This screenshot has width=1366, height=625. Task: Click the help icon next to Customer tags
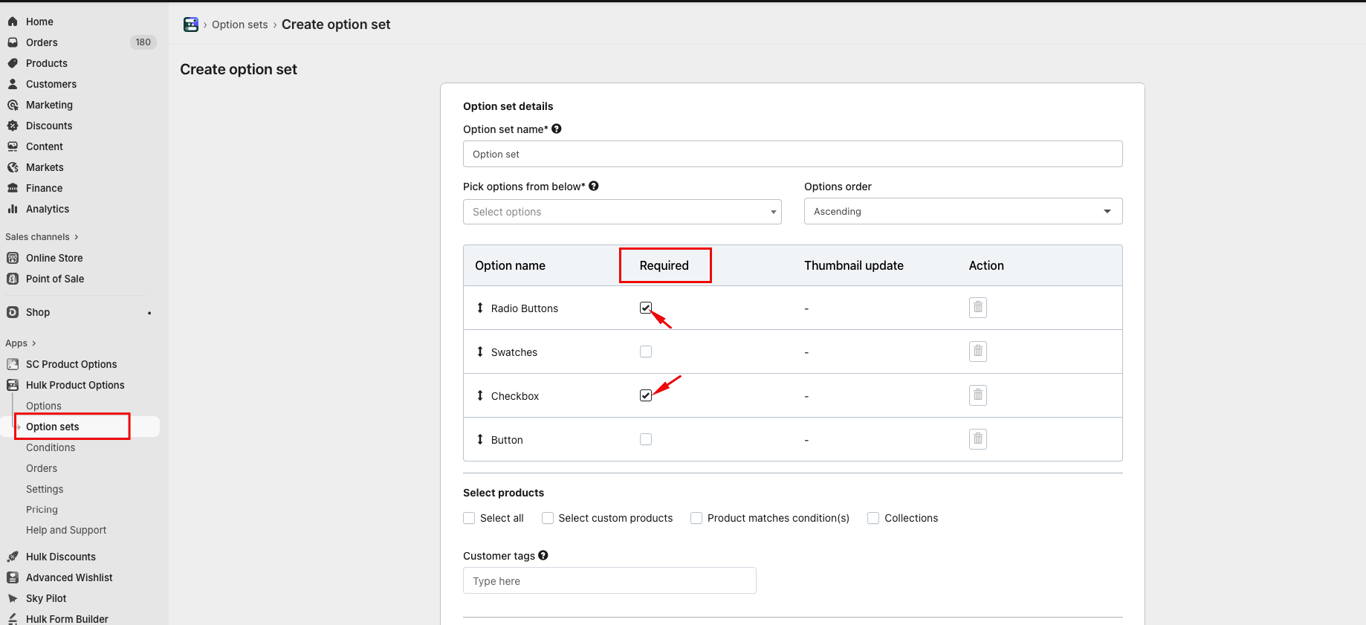[x=543, y=556]
